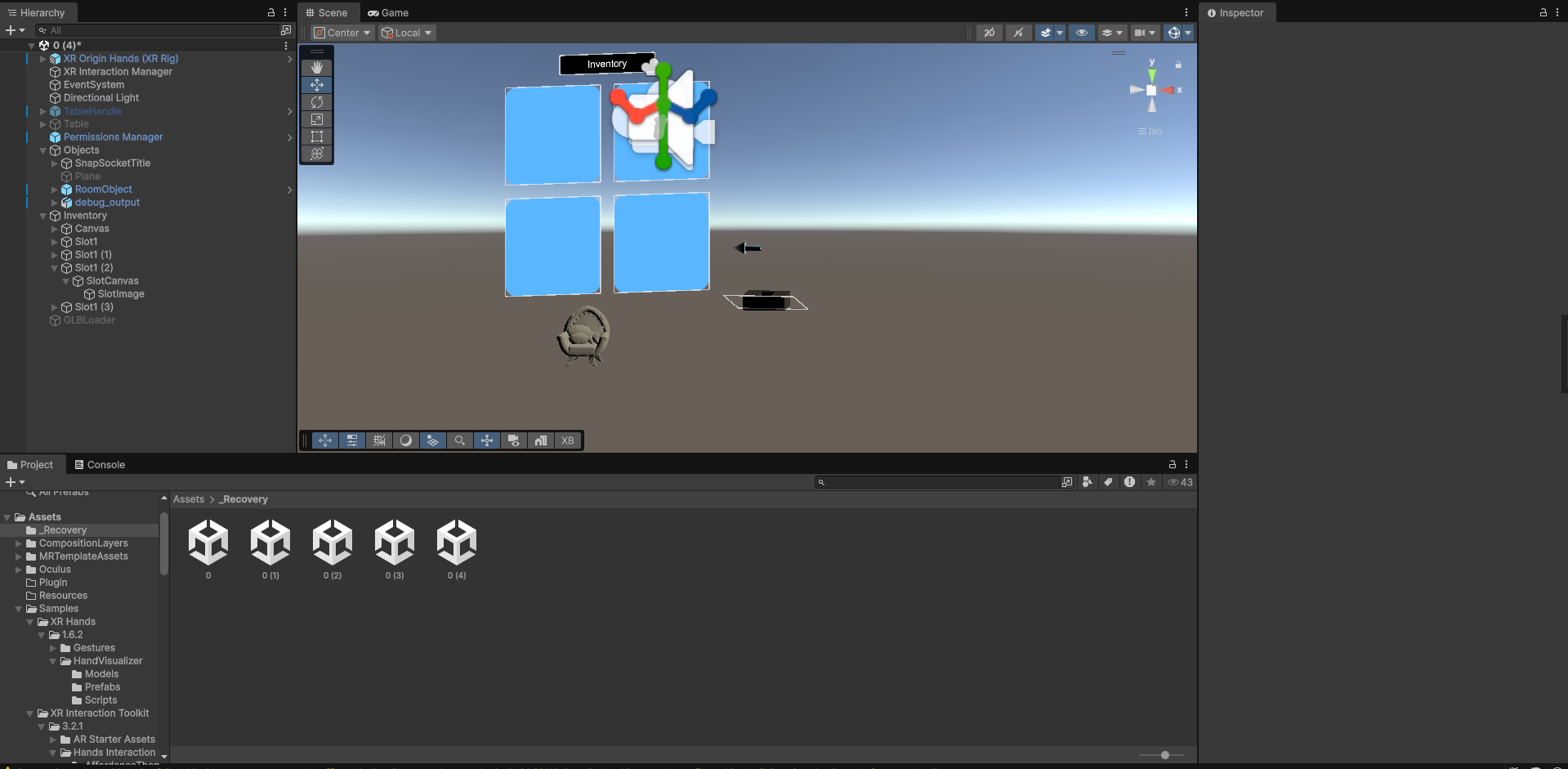Screen dimensions: 1568x769
Task: Click Search by Type icon
Action: tap(1088, 482)
